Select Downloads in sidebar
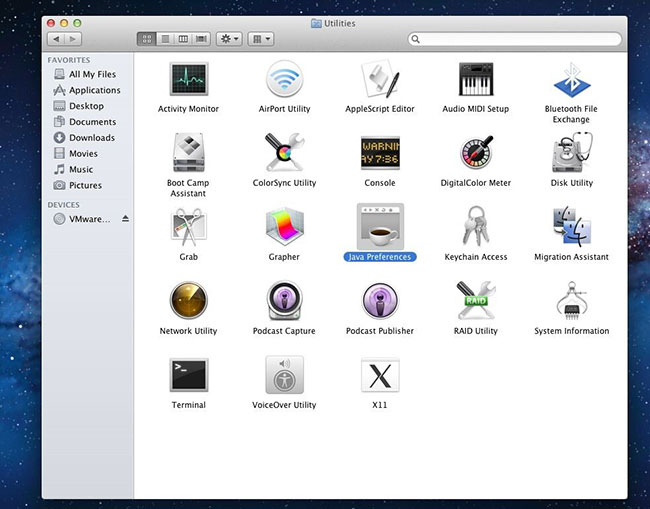The image size is (650, 509). [x=88, y=138]
